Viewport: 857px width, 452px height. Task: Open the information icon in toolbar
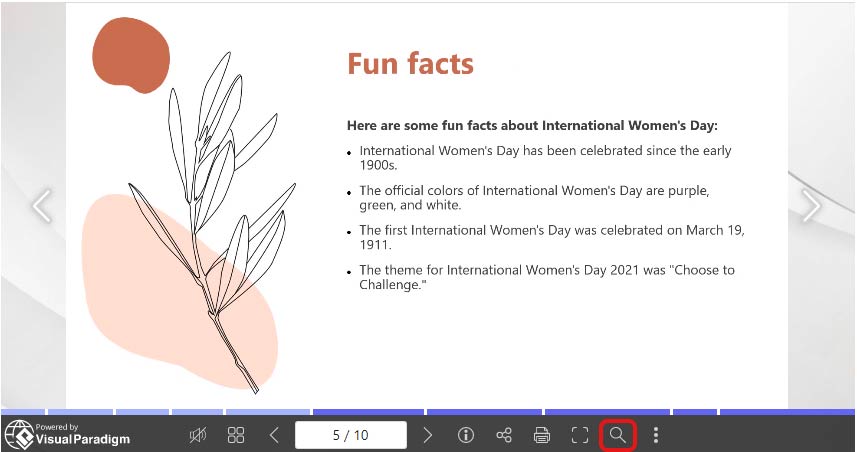pyautogui.click(x=465, y=435)
